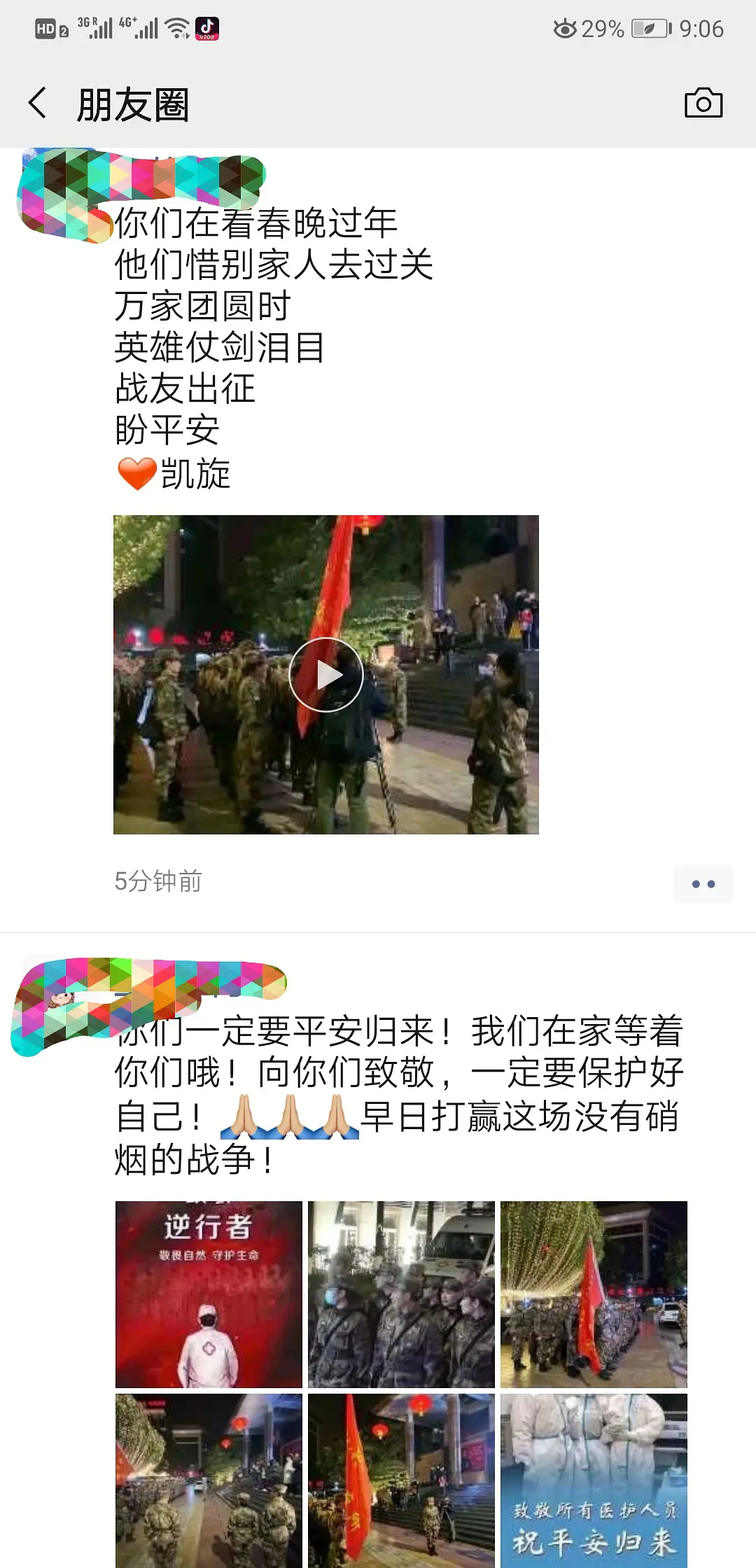Image resolution: width=756 pixels, height=1568 pixels.
Task: Open the 逆行者 red poster thumbnail
Action: coord(209,1294)
